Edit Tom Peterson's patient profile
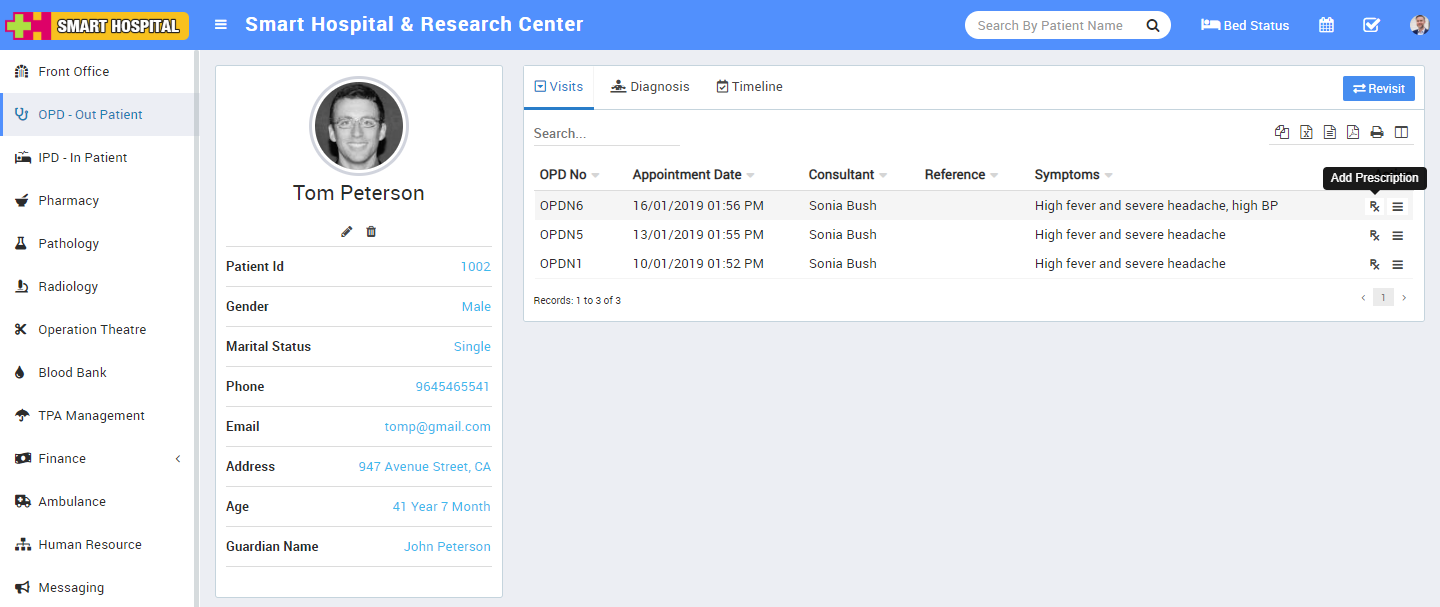The height and width of the screenshot is (607, 1440). tap(346, 231)
